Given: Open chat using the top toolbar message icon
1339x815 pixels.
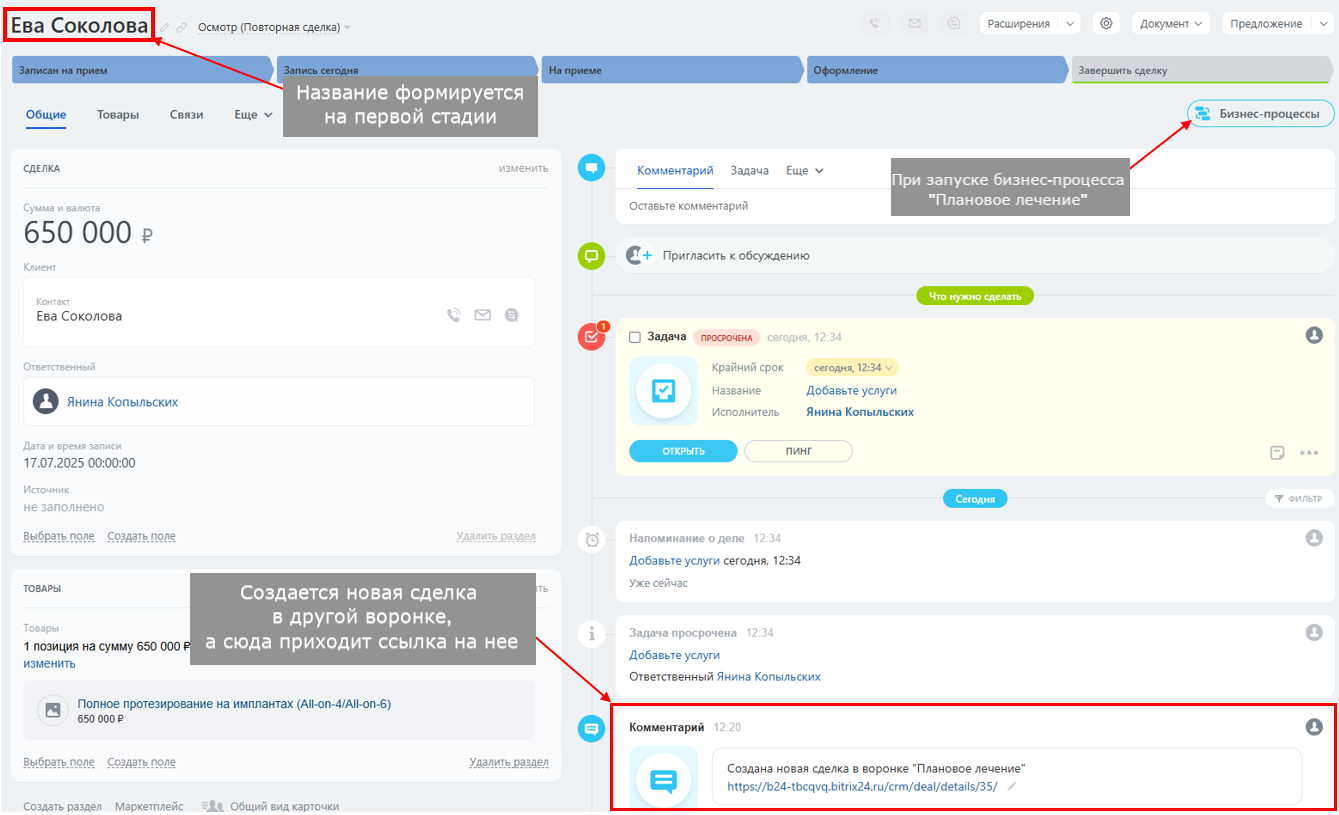Looking at the screenshot, I should tap(954, 24).
